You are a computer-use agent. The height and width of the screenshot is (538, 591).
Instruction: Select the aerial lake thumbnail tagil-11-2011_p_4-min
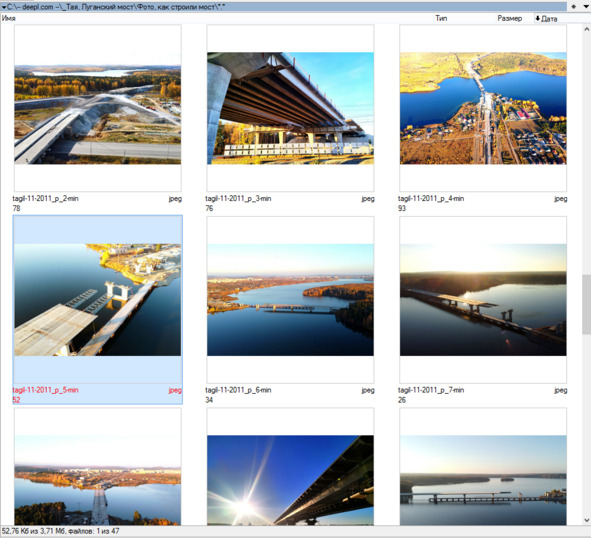click(x=483, y=108)
